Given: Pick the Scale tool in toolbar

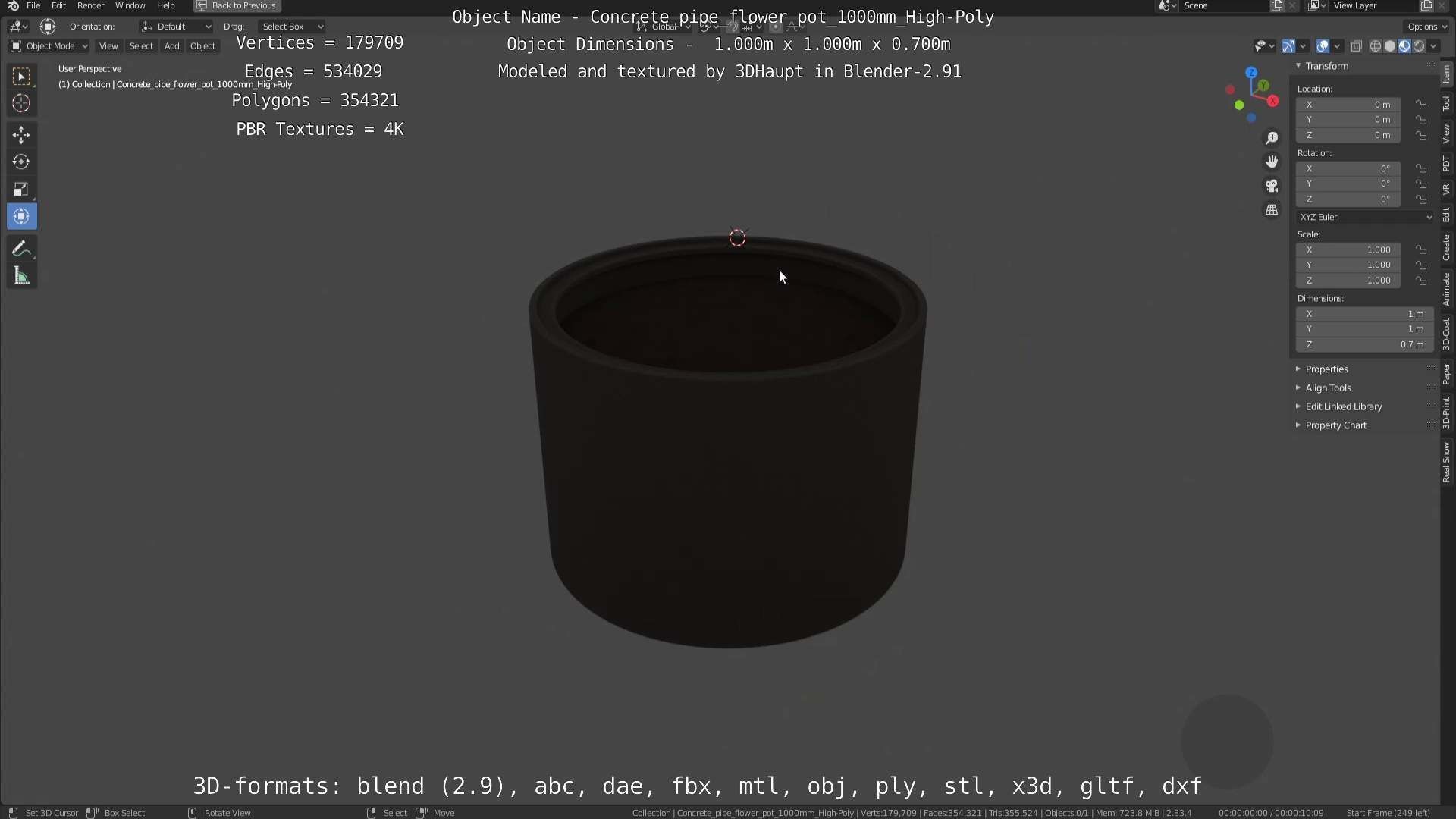Looking at the screenshot, I should coord(21,190).
